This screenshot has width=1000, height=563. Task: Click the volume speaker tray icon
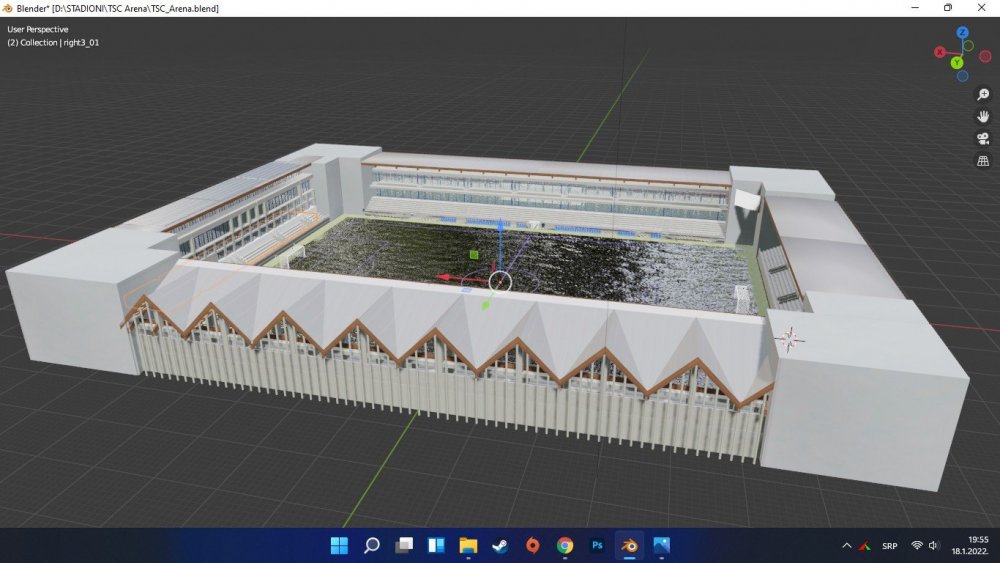pyautogui.click(x=934, y=546)
